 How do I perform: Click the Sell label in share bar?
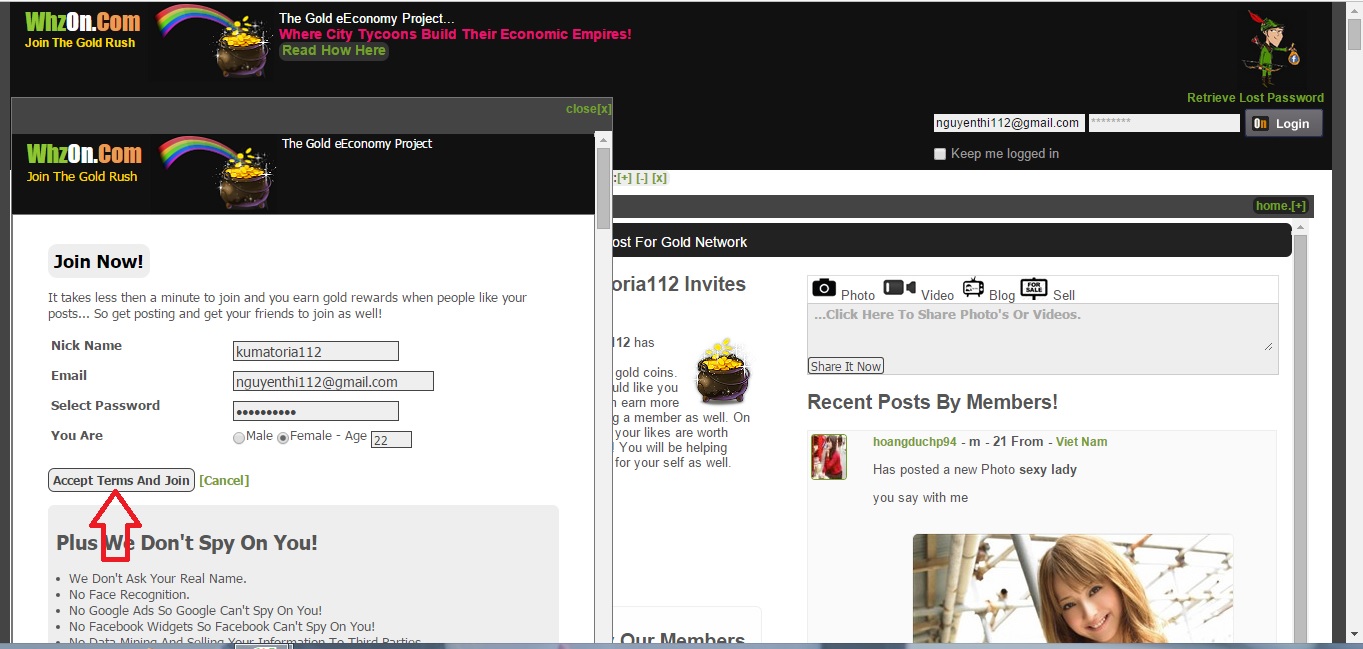pos(1064,295)
